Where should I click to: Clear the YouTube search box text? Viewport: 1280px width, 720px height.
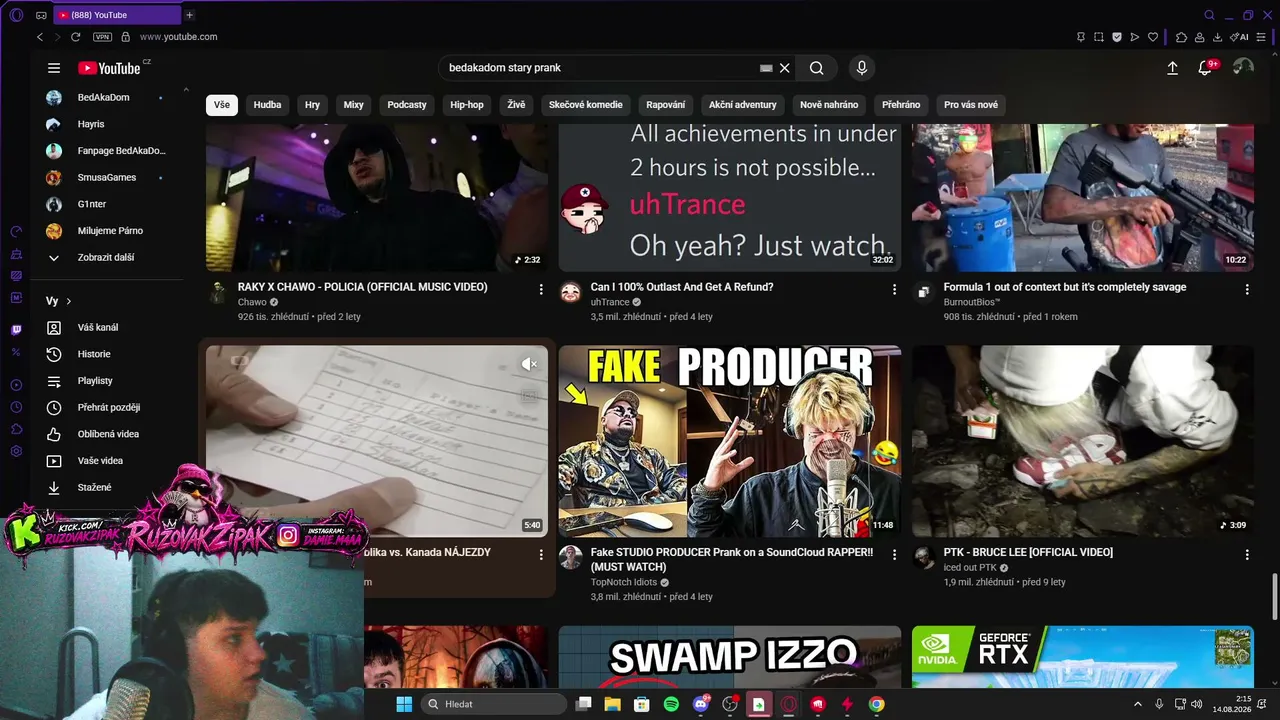coord(785,68)
